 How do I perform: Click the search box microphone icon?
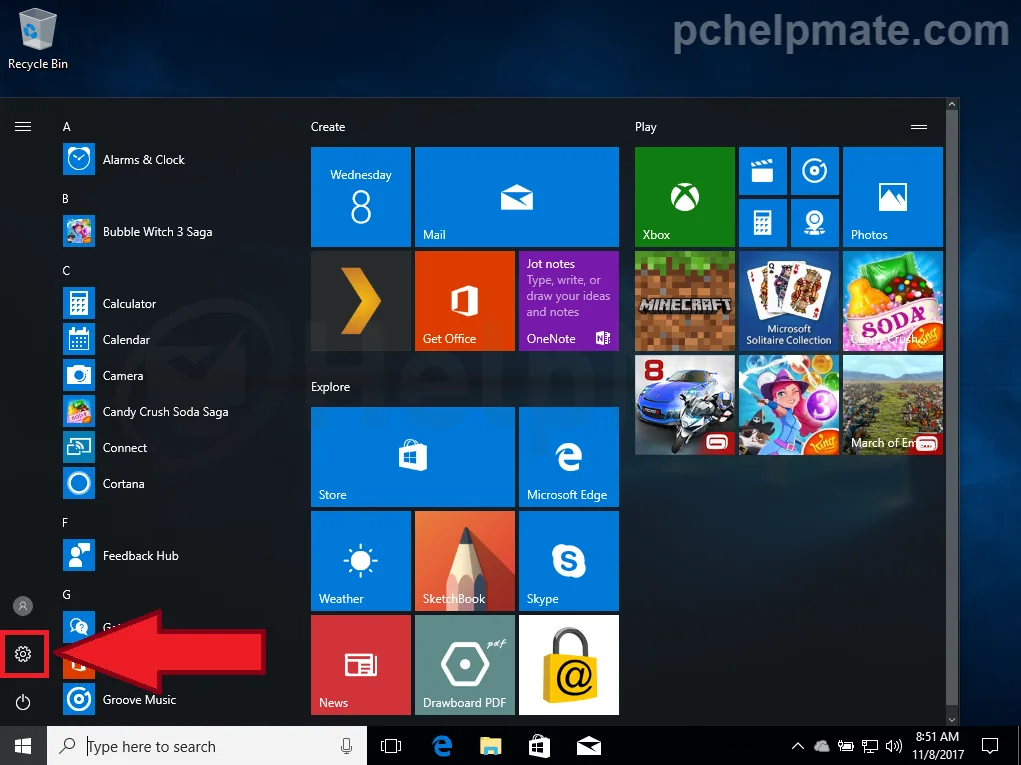point(346,746)
